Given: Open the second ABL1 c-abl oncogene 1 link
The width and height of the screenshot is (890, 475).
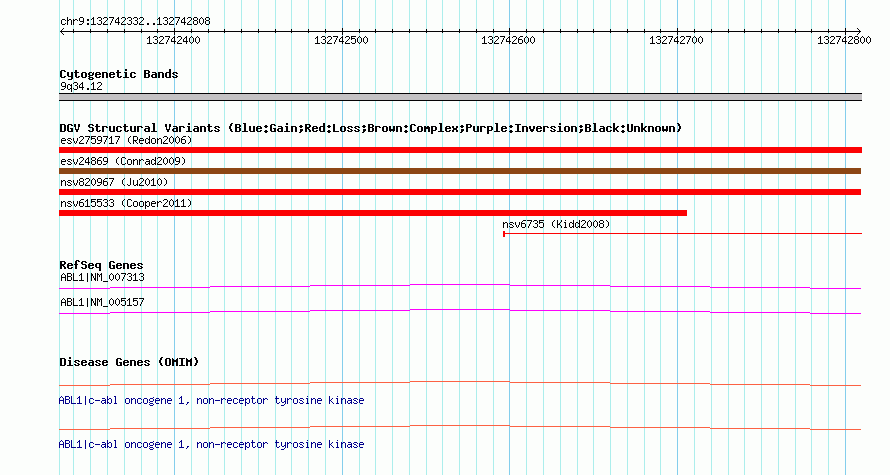Looking at the screenshot, I should point(211,444).
